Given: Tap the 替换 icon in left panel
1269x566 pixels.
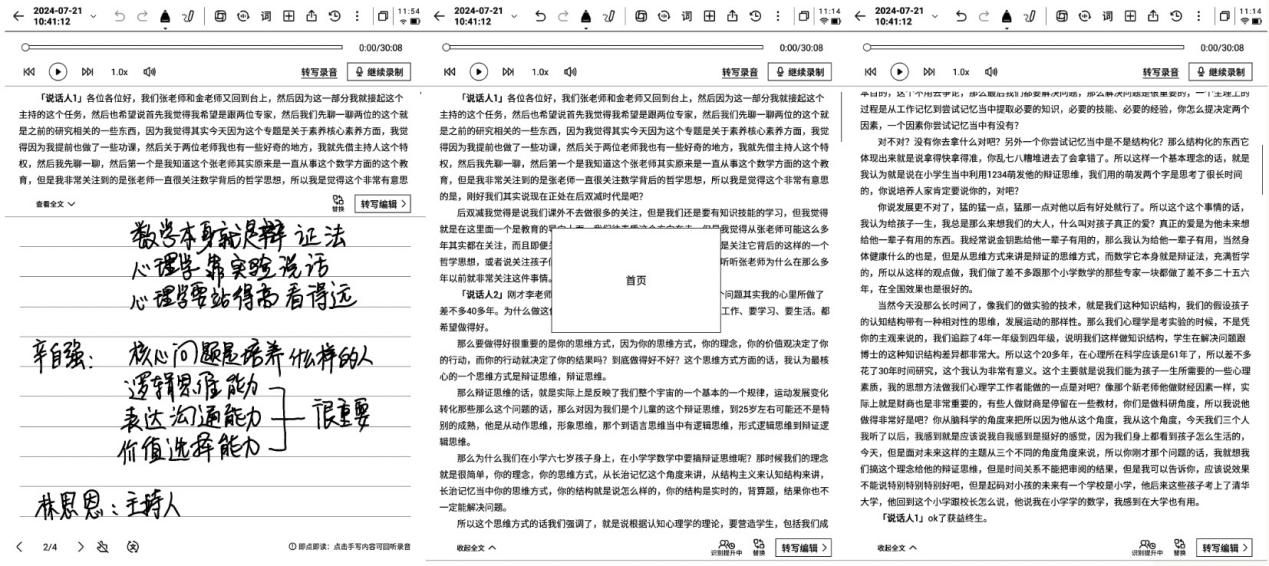Looking at the screenshot, I should click(338, 204).
